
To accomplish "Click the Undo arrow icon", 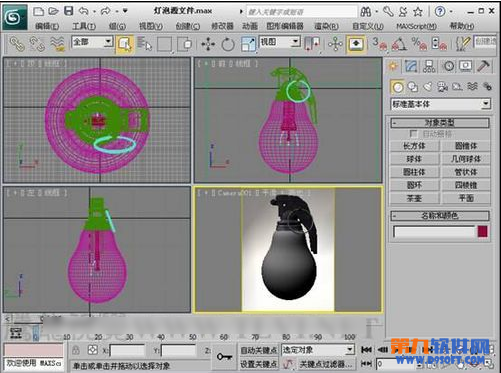I will pos(83,11).
